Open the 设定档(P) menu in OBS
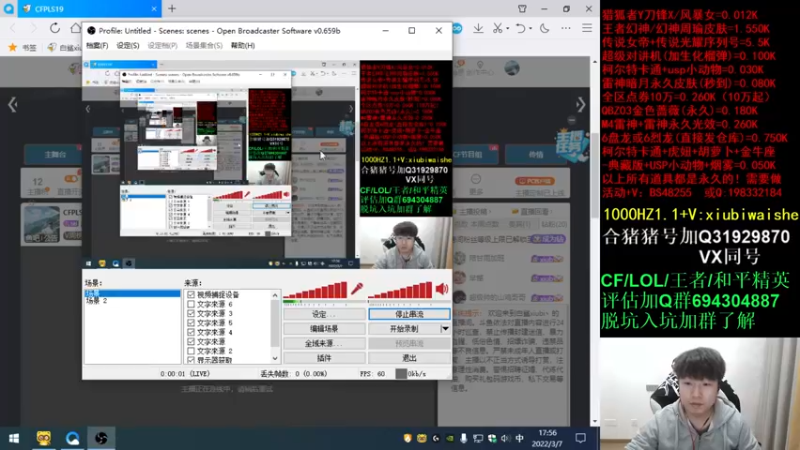The width and height of the screenshot is (800, 450). [x=162, y=45]
